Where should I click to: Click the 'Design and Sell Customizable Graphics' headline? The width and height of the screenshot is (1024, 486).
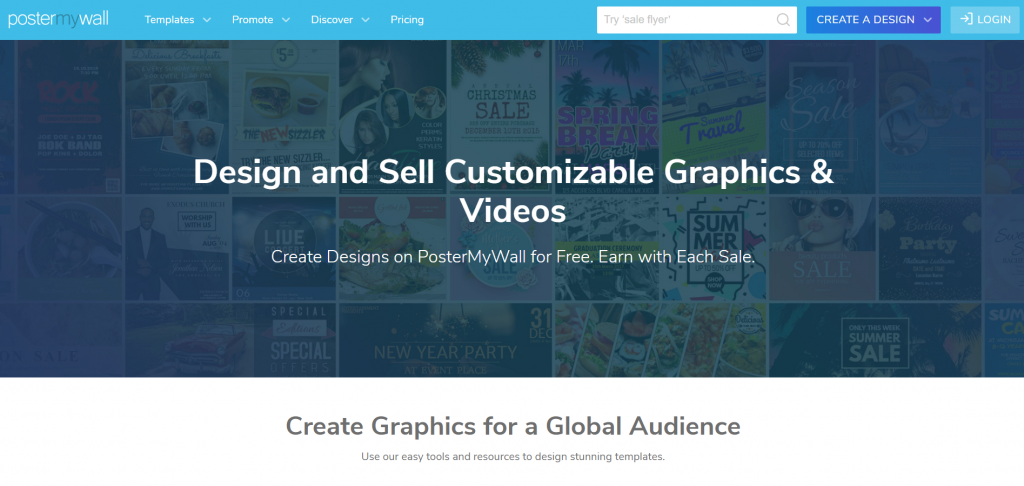[513, 191]
